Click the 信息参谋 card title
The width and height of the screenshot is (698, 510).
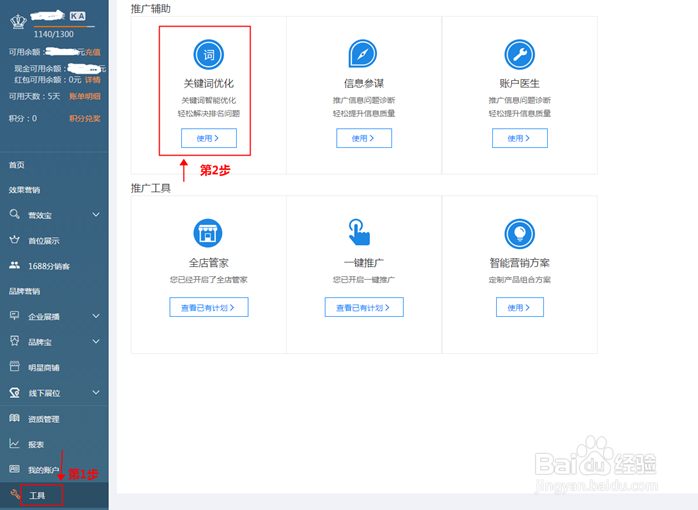tap(364, 83)
